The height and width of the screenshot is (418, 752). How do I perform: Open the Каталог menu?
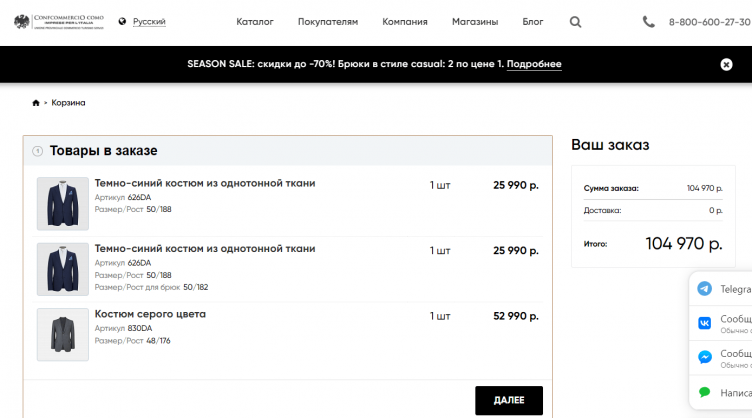[x=254, y=22]
